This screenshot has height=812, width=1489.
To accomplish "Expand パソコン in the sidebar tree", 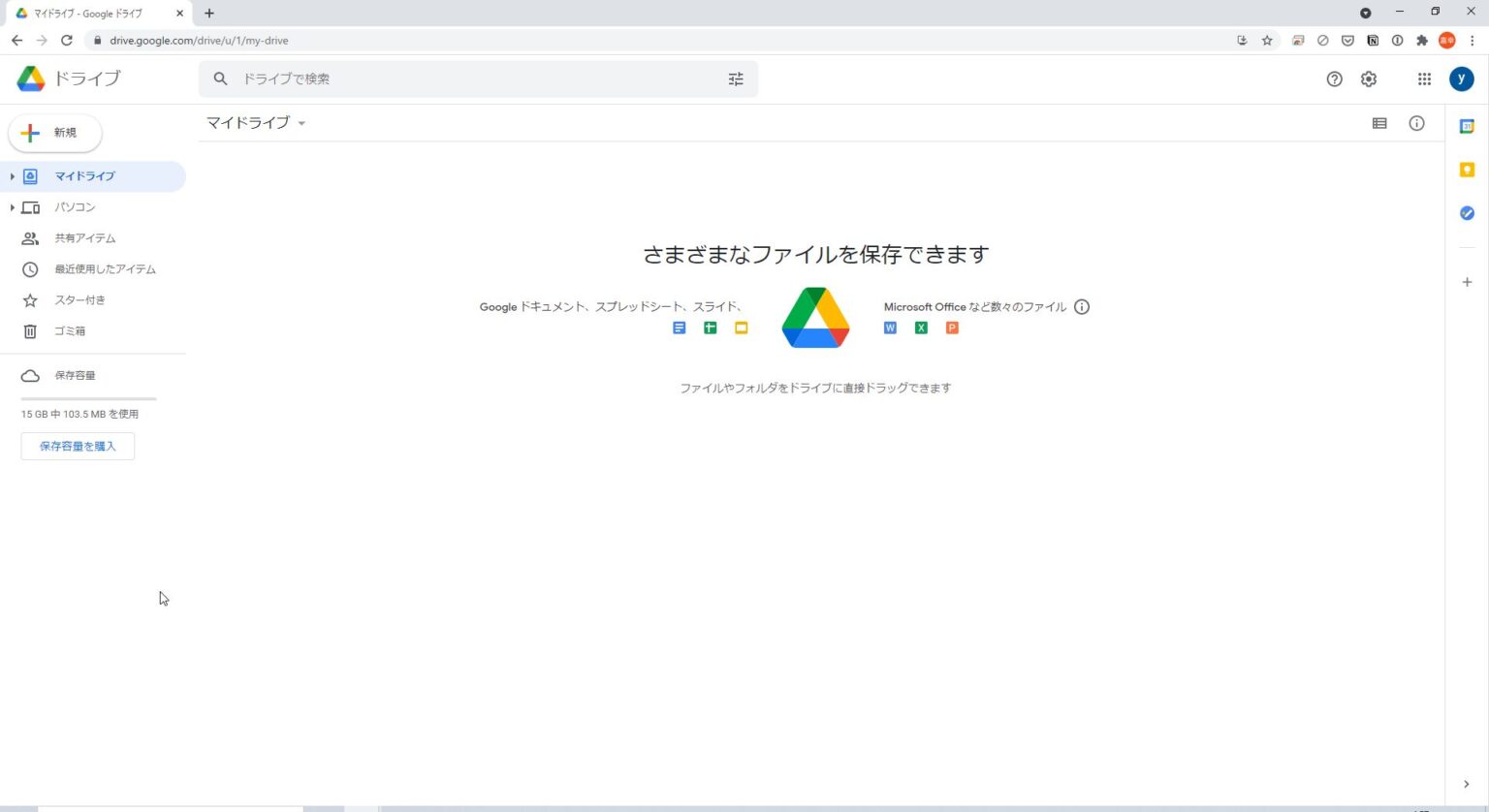I will 12,207.
